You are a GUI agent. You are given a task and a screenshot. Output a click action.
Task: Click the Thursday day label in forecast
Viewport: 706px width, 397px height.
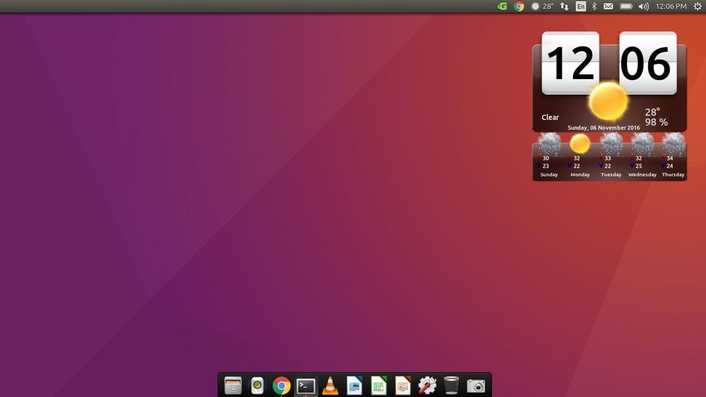coord(673,175)
